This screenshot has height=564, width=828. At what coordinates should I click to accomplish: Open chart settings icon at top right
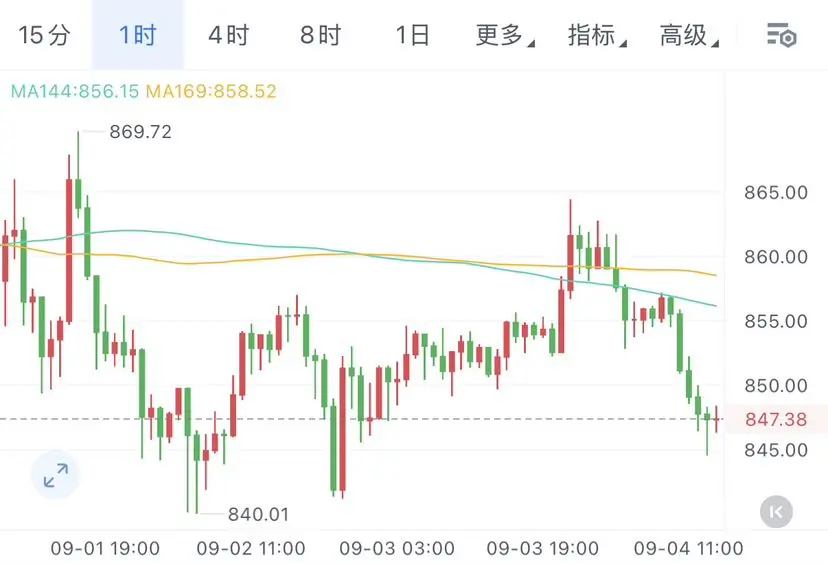coord(781,35)
